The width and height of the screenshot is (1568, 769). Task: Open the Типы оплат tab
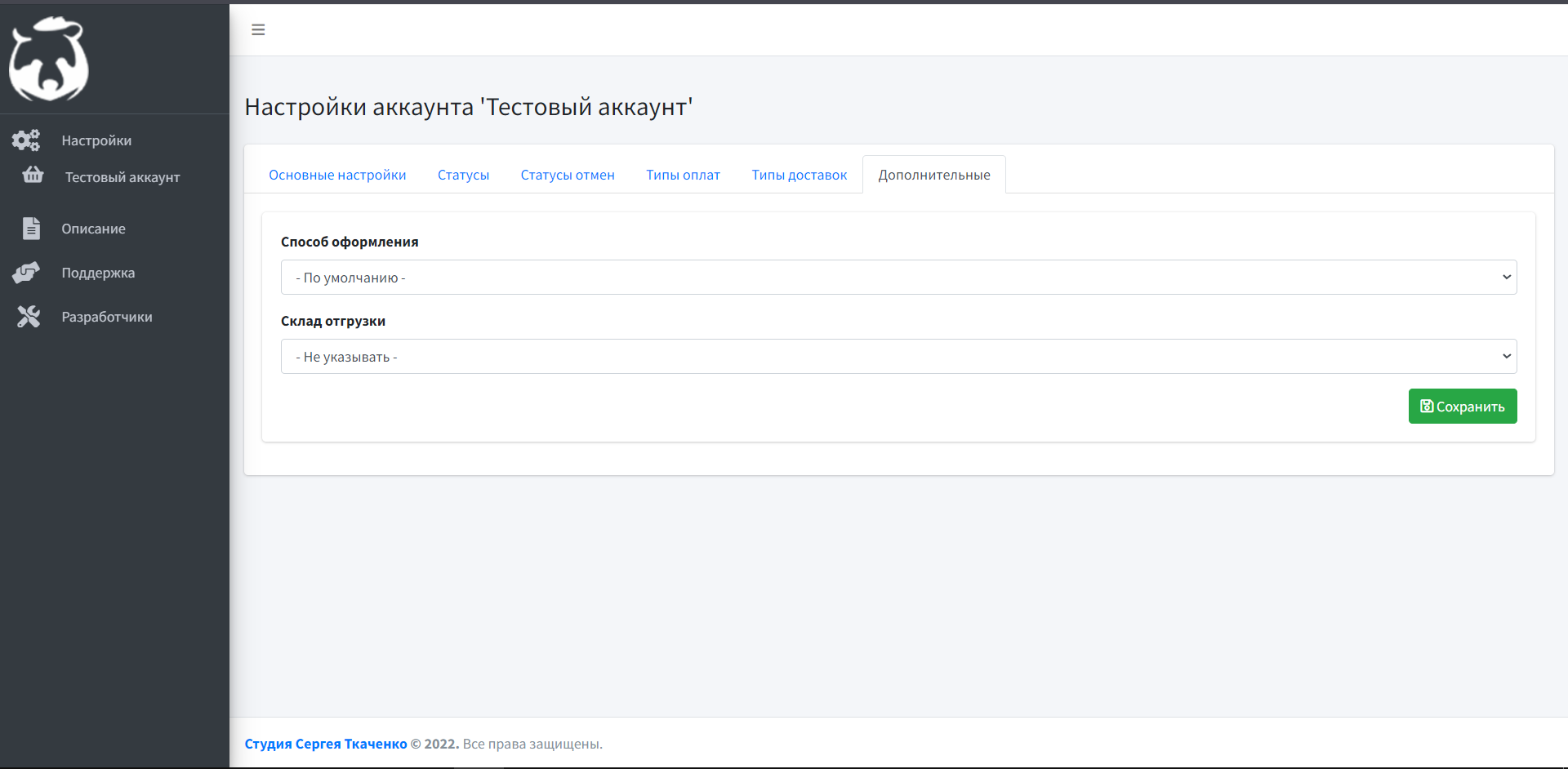coord(683,175)
